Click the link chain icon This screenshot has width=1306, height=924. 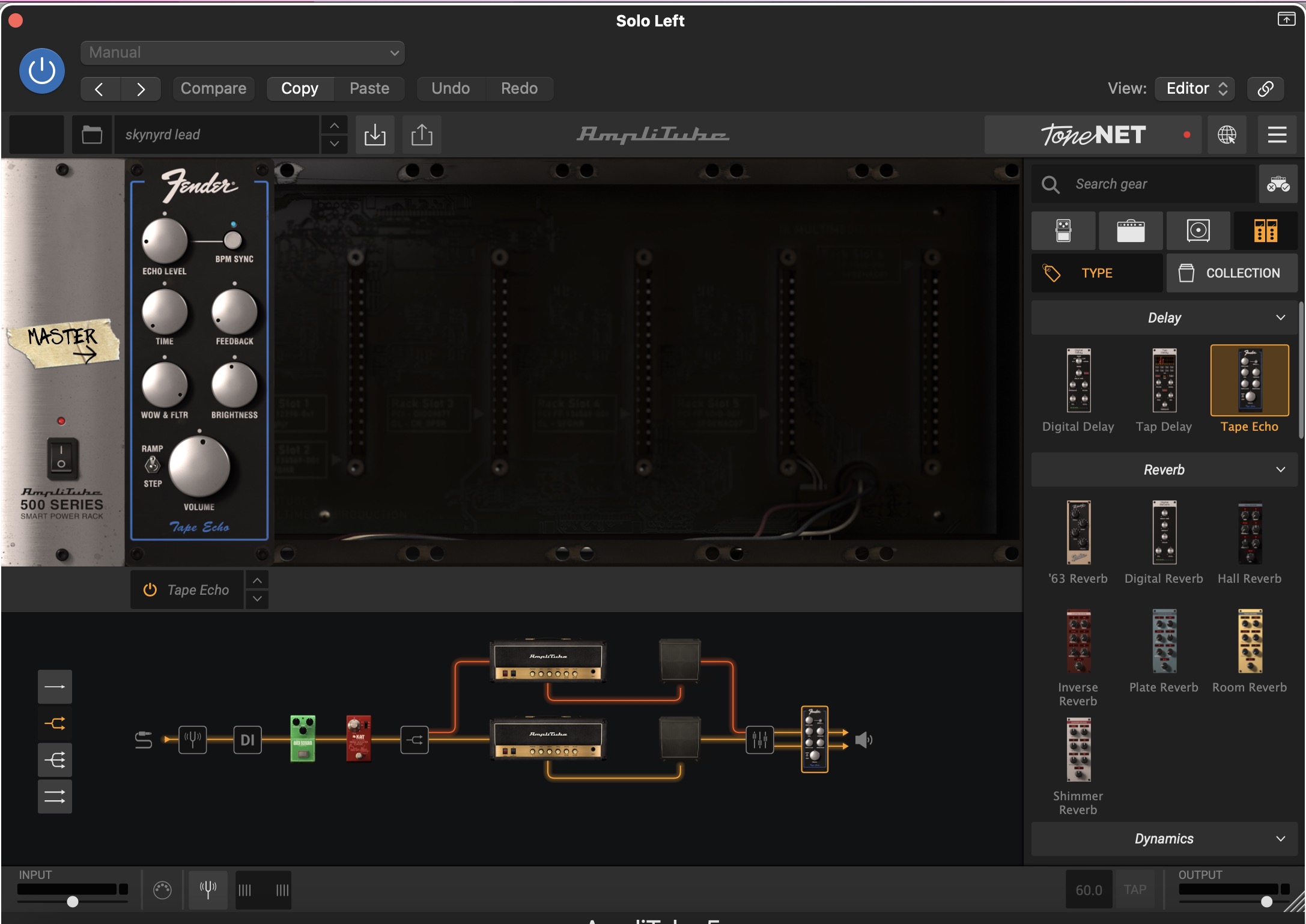pos(1265,89)
